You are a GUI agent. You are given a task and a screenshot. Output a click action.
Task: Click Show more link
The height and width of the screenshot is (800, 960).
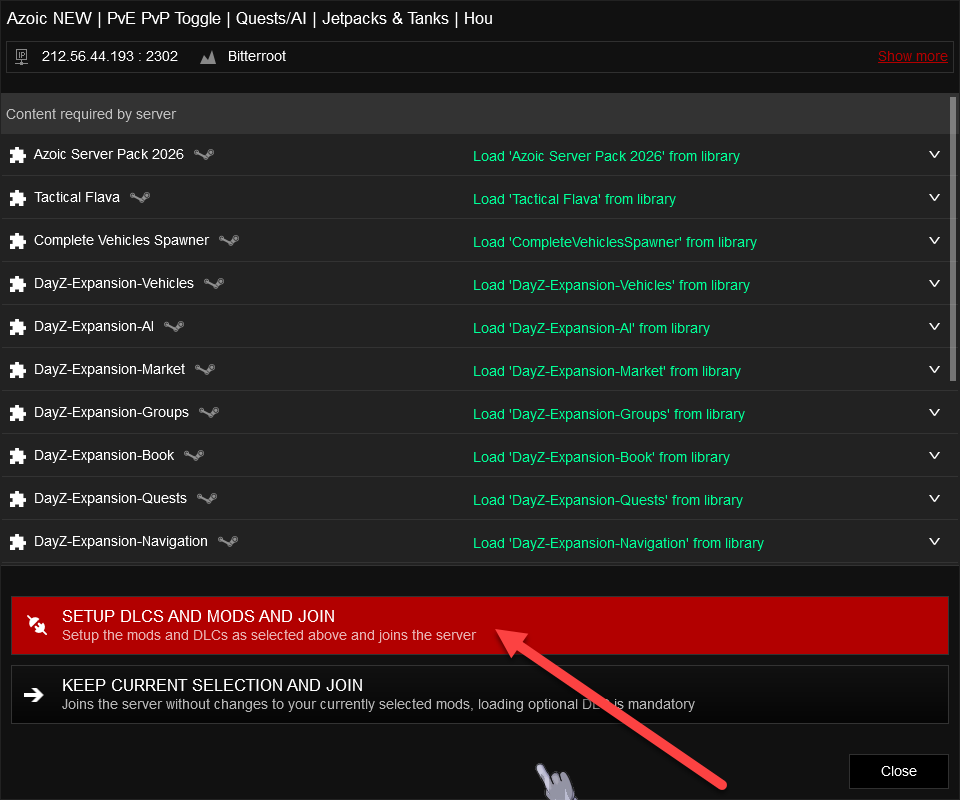pyautogui.click(x=912, y=56)
